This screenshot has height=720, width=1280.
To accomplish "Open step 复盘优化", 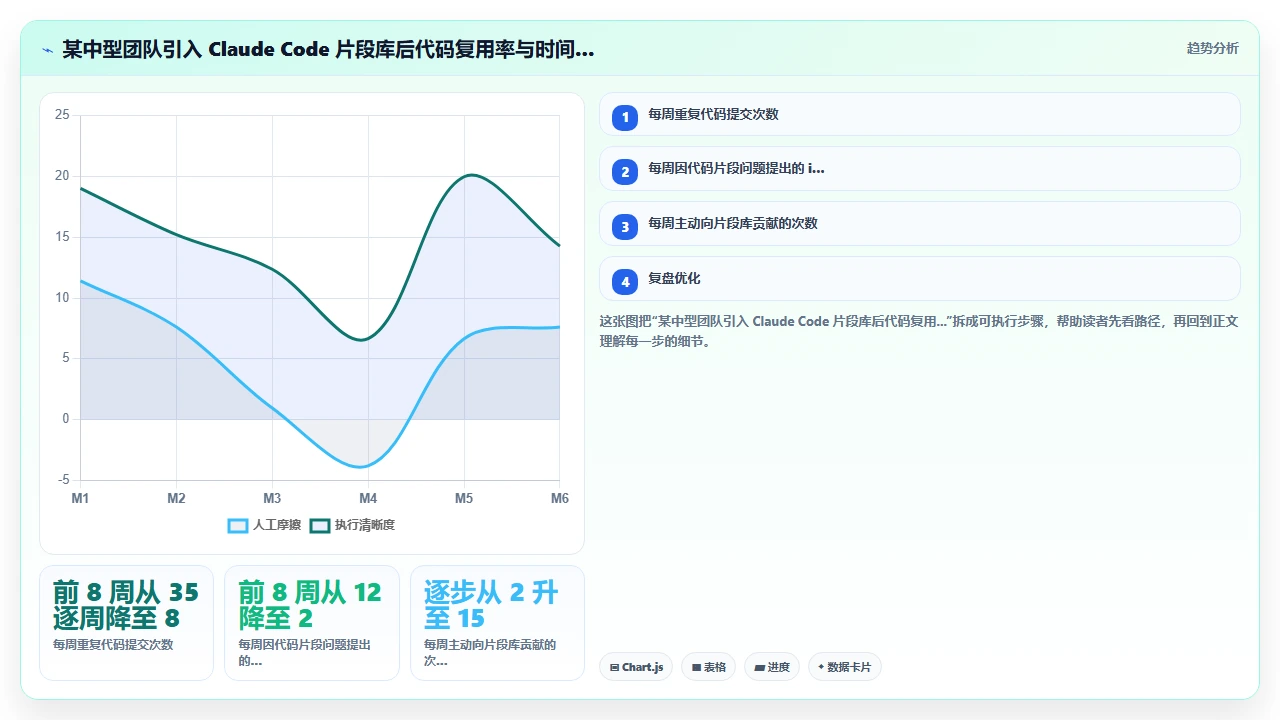I will click(x=920, y=279).
